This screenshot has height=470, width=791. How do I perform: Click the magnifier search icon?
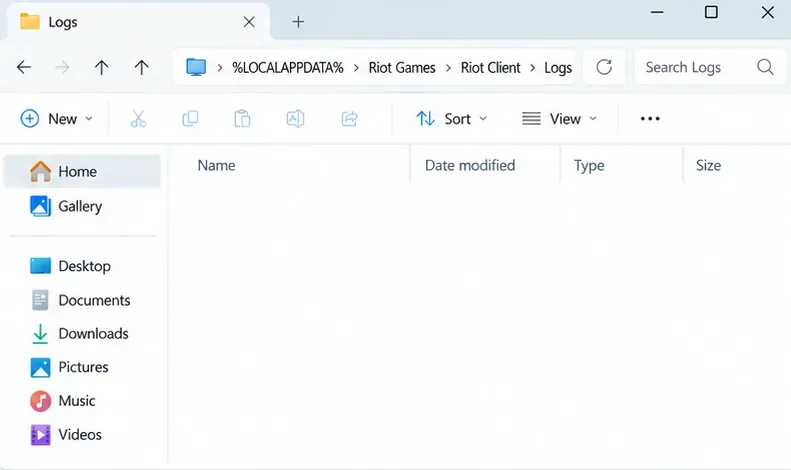point(765,67)
